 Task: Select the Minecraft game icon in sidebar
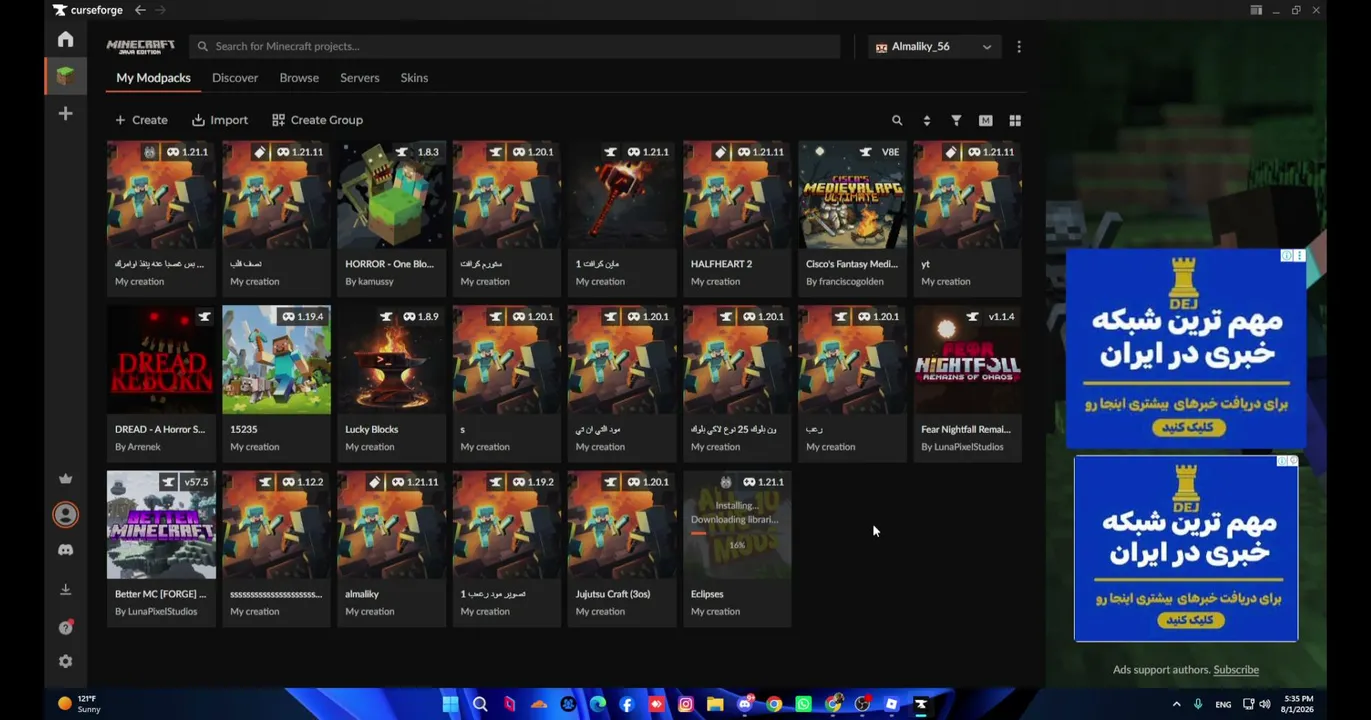pos(65,76)
